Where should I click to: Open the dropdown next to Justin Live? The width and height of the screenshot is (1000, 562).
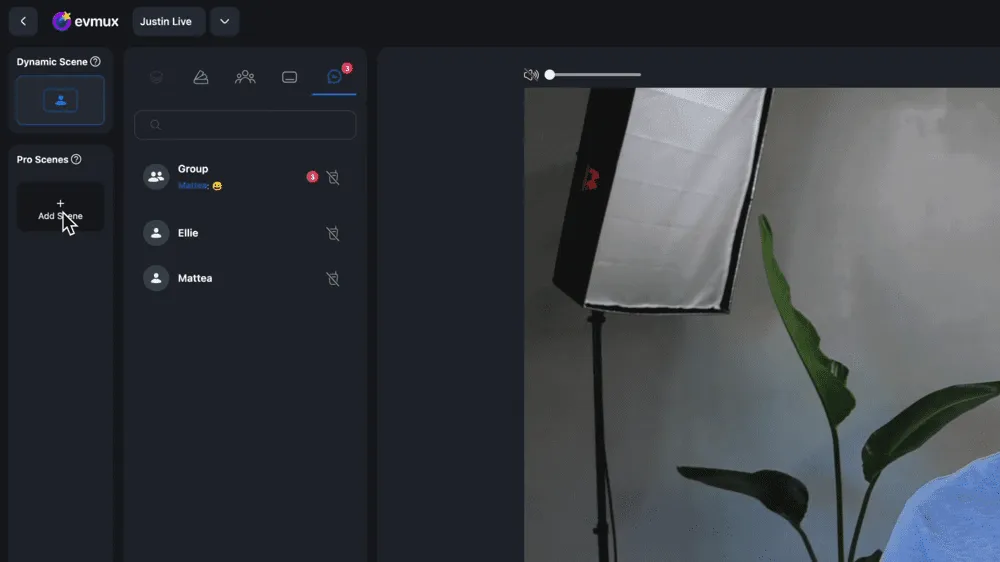click(x=224, y=21)
